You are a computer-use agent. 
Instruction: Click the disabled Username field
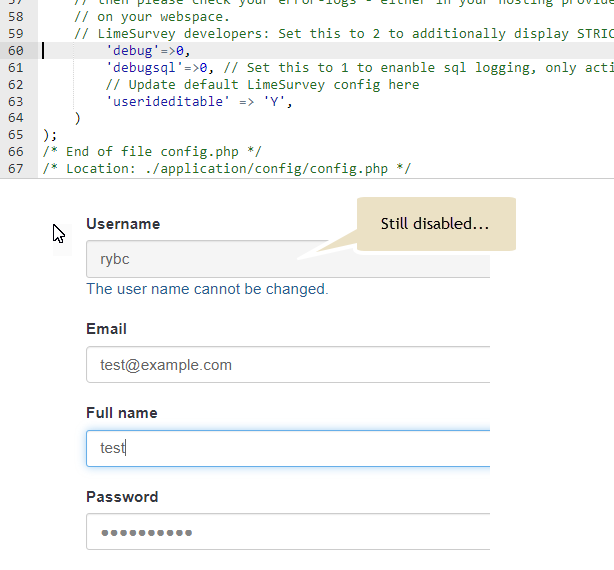(x=200, y=259)
